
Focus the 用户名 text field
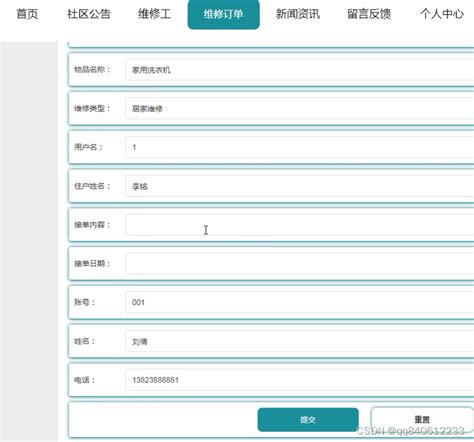[300, 147]
